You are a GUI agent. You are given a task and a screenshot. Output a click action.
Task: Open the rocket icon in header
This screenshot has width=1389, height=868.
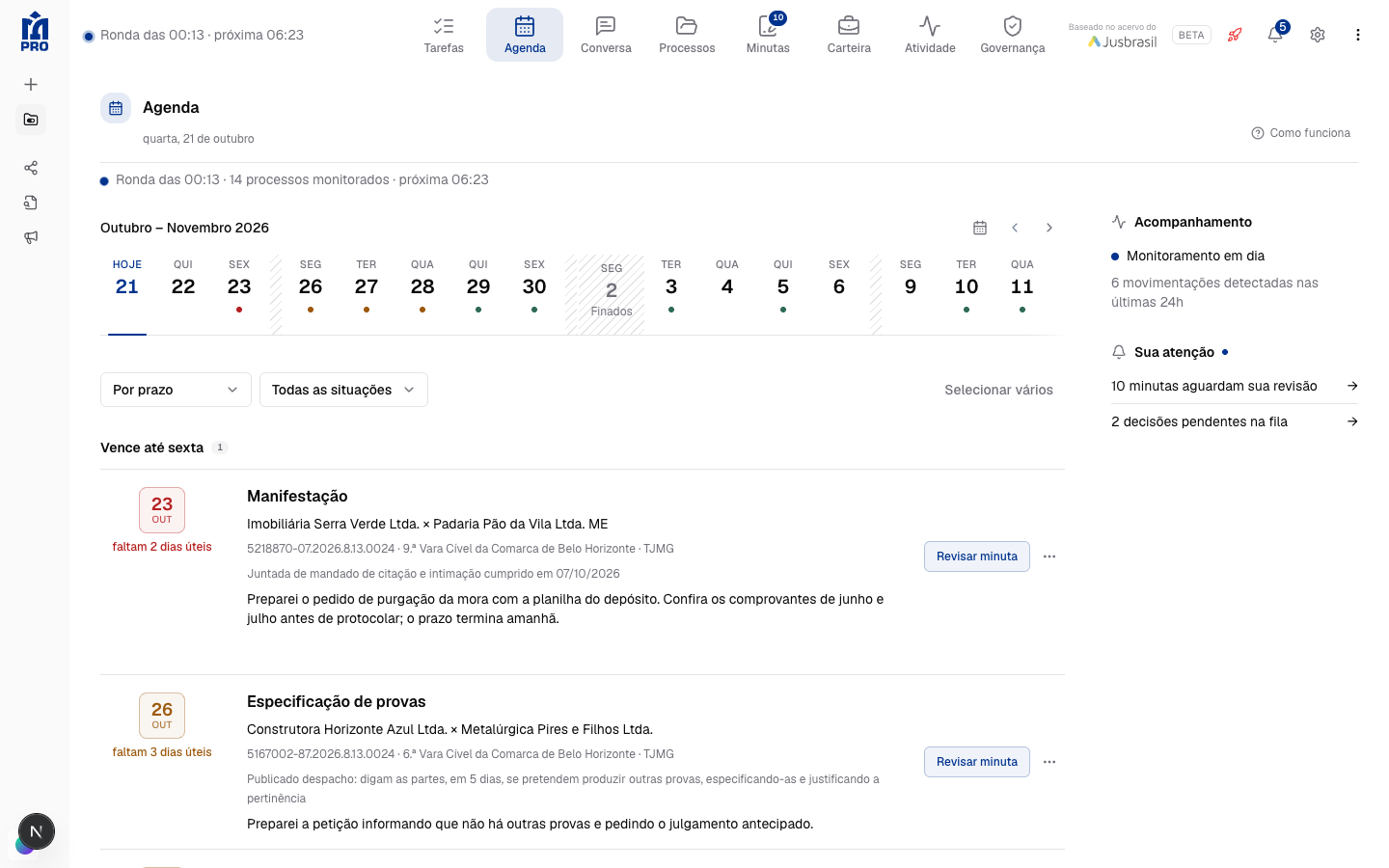pyautogui.click(x=1235, y=35)
